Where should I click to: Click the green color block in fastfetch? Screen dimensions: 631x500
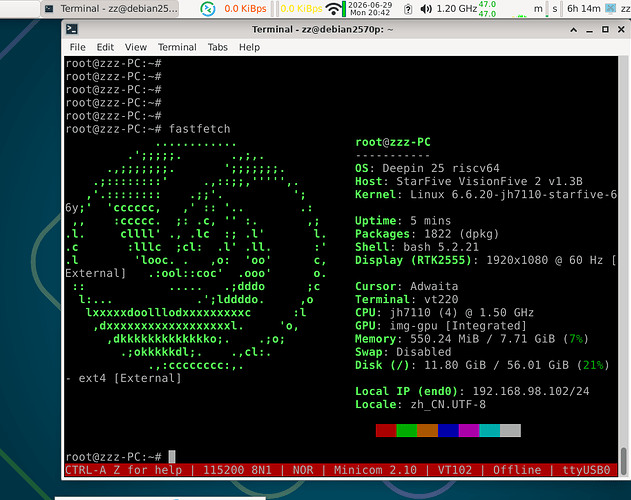(x=407, y=430)
